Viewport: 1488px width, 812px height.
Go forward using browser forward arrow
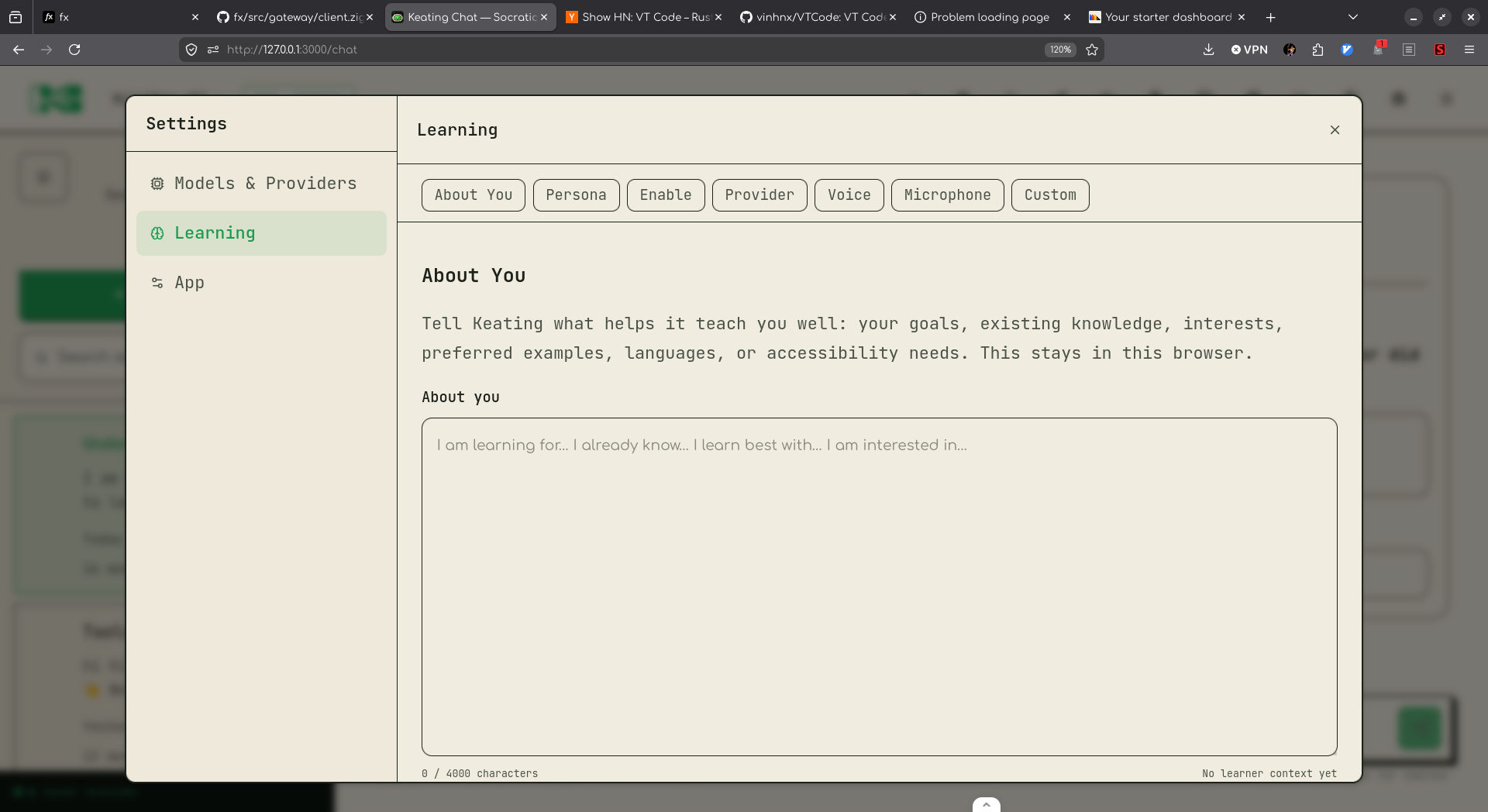coord(46,50)
